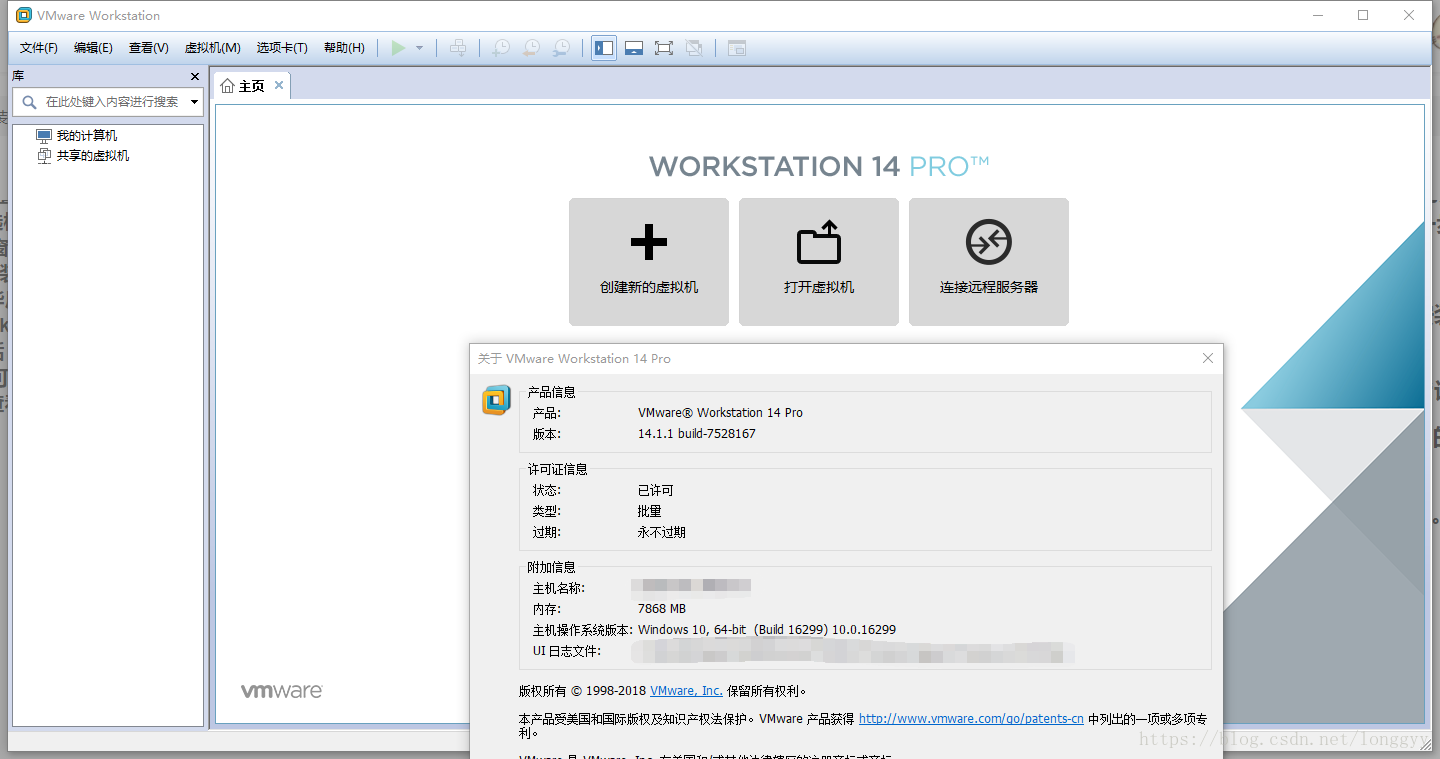The width and height of the screenshot is (1440, 759).
Task: Close the 库 library panel
Action: pyautogui.click(x=195, y=76)
